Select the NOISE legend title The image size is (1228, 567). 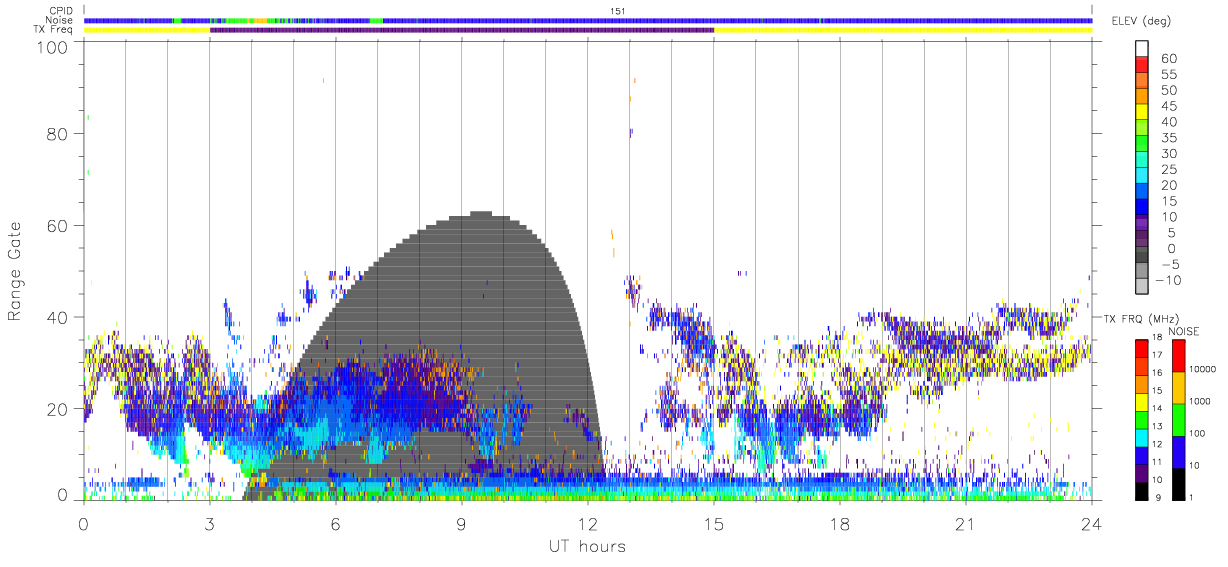(1183, 331)
